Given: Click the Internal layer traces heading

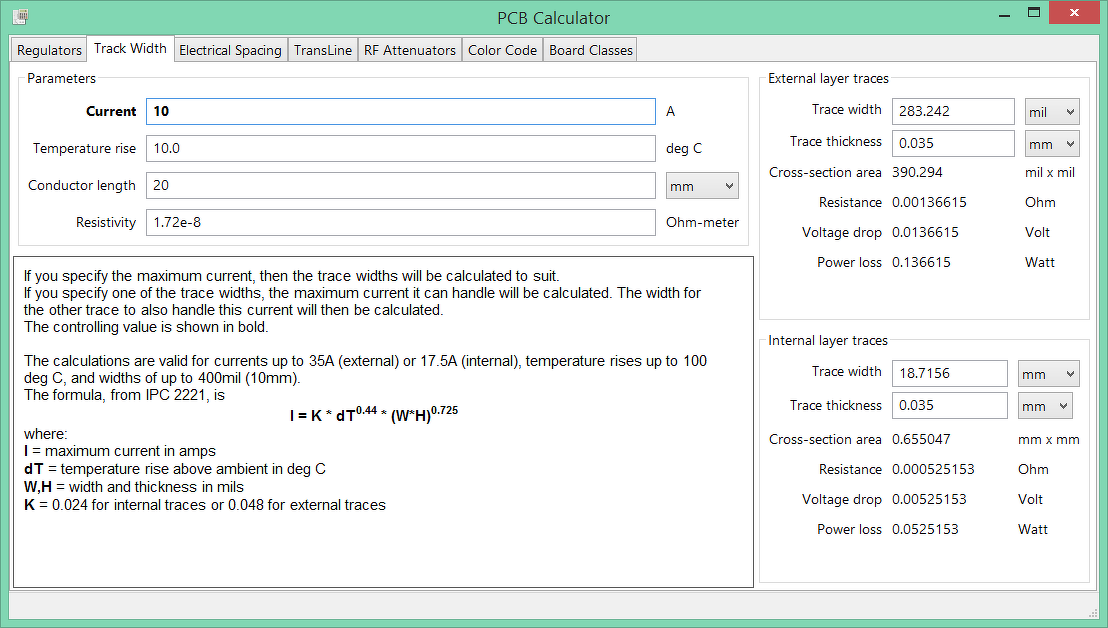Looking at the screenshot, I should click(828, 340).
